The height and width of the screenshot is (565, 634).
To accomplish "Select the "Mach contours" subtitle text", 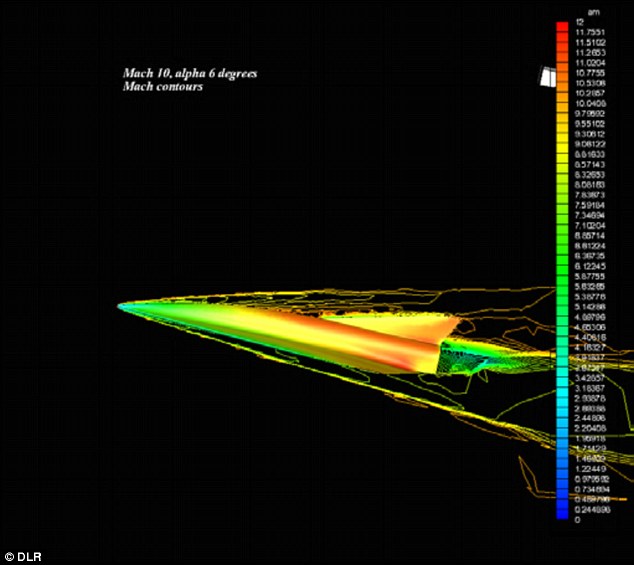I will coord(164,87).
